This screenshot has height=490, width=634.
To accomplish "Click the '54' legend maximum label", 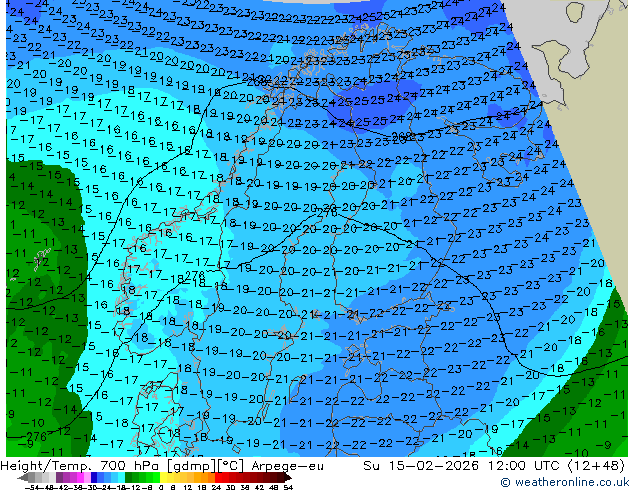I will click(x=288, y=487).
